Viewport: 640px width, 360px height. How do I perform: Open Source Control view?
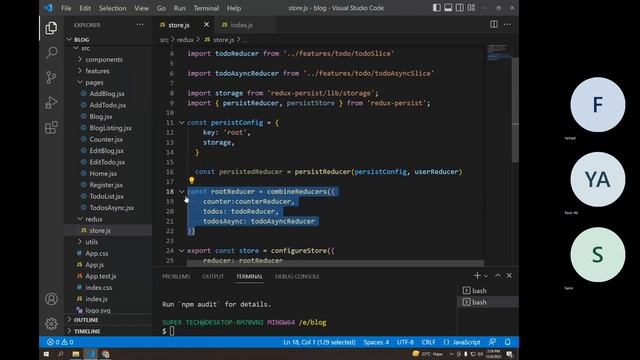click(x=51, y=78)
